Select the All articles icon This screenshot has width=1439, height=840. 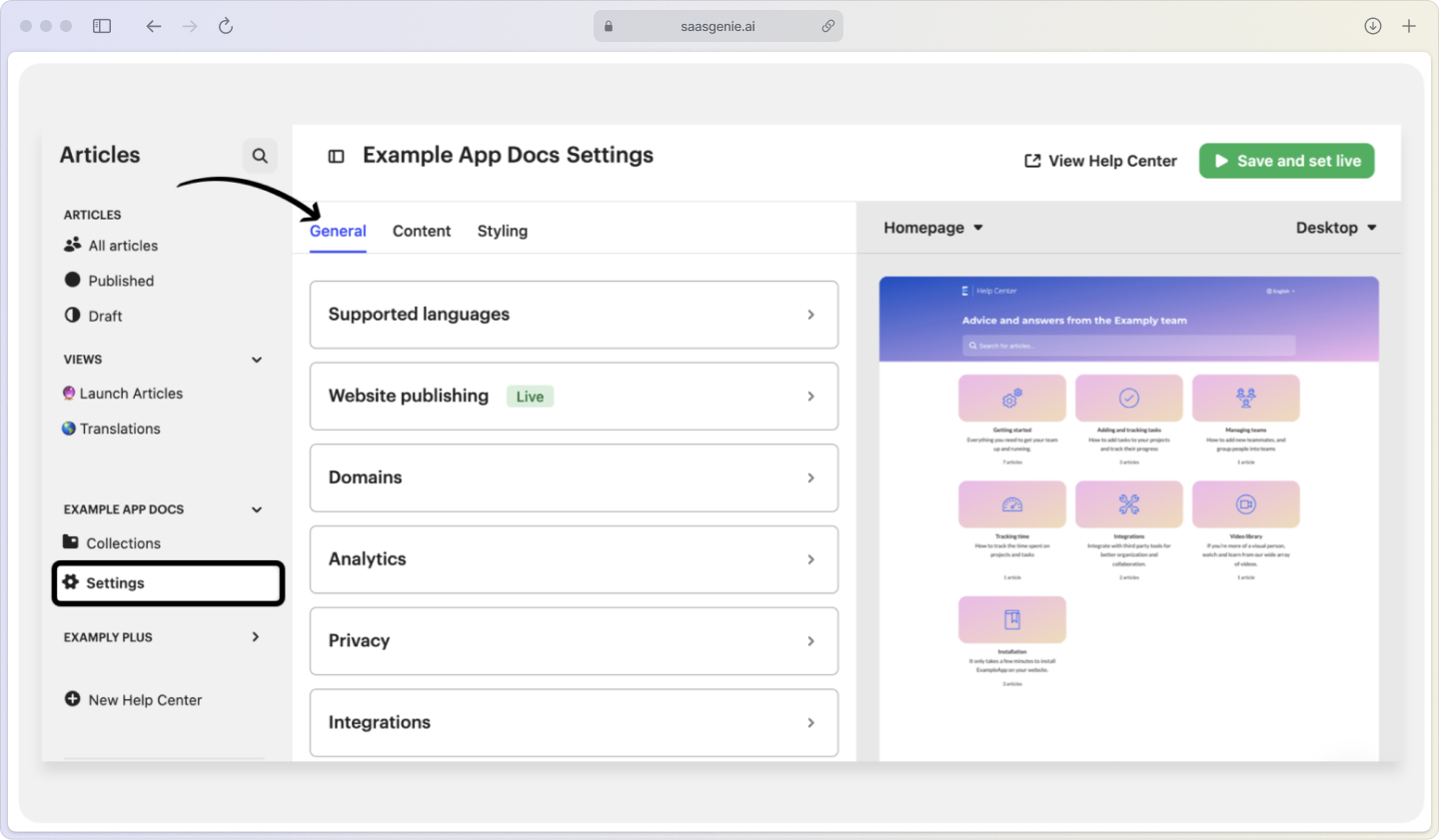(x=73, y=245)
